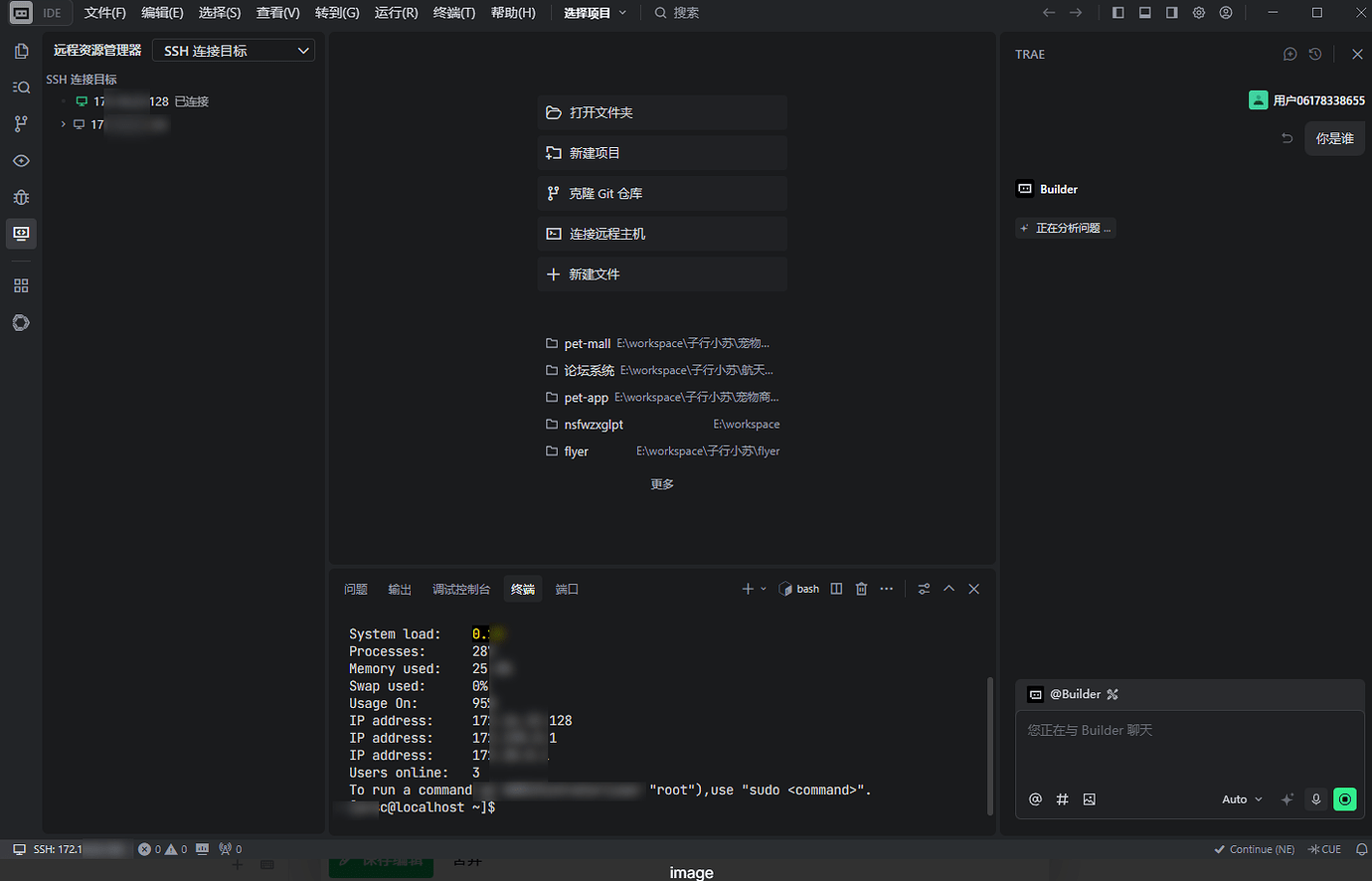The image size is (1372, 881).
Task: Click the 克隆 Git 仓库 button
Action: (662, 193)
